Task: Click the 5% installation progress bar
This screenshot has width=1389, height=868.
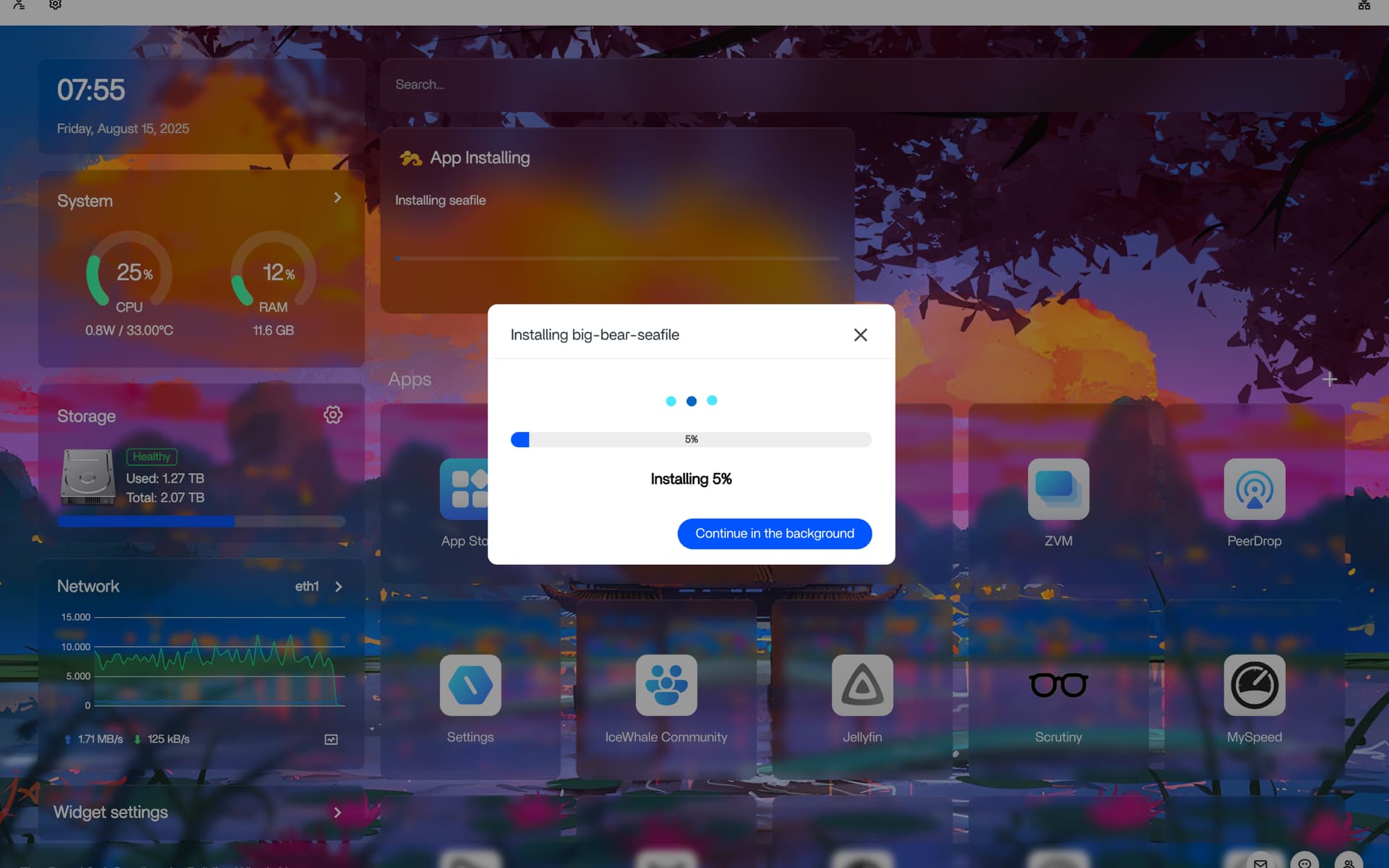Action: (691, 440)
